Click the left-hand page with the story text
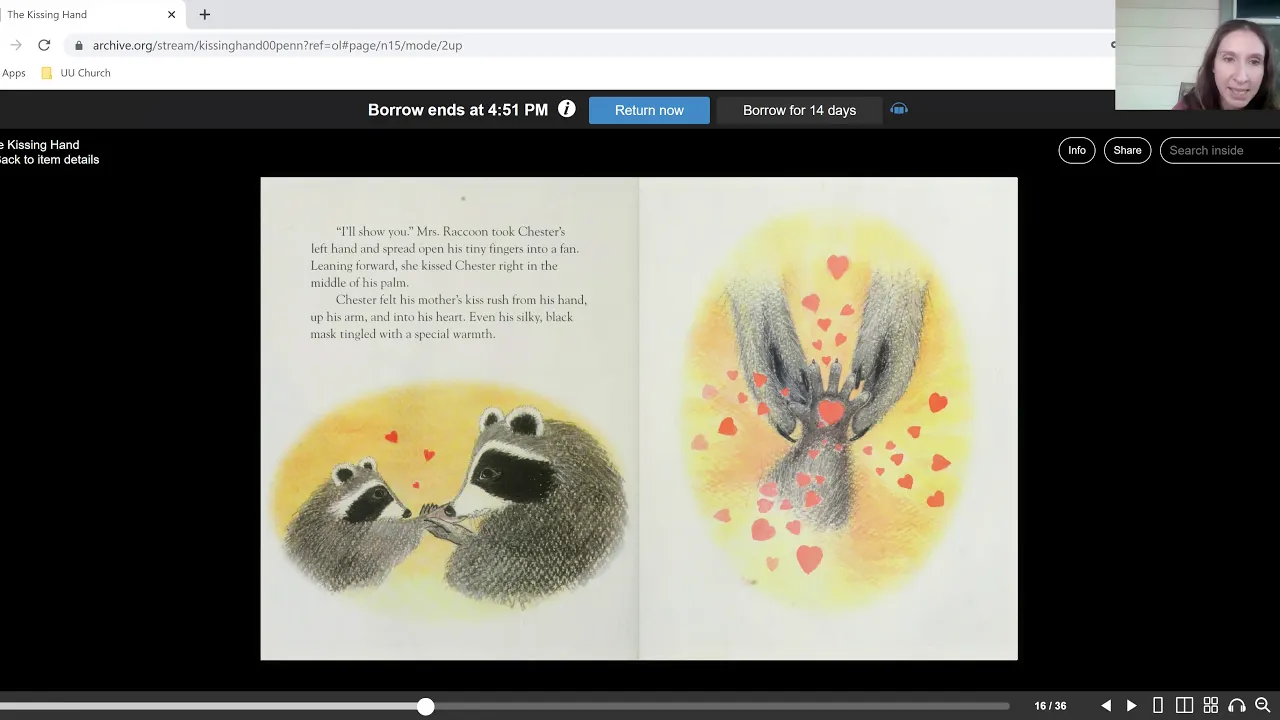 [x=449, y=419]
